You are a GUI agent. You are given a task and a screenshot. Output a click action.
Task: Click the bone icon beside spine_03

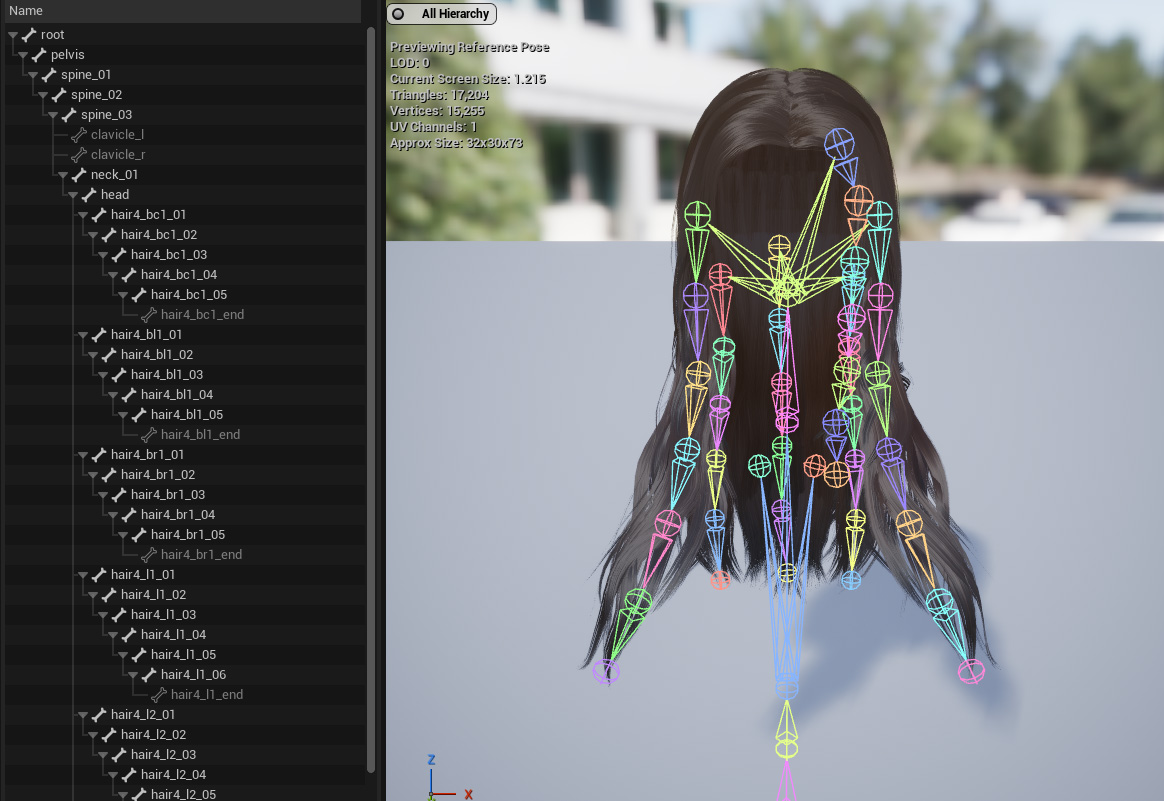click(x=69, y=114)
